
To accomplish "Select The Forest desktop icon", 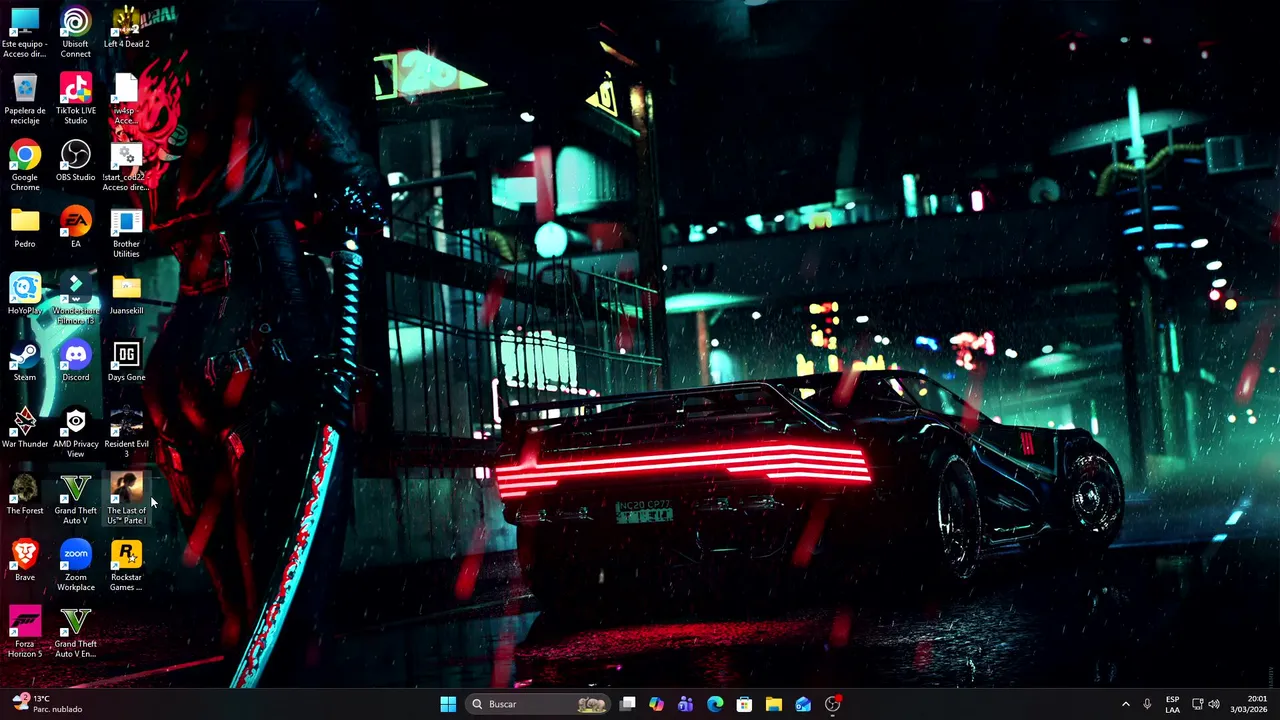I will point(25,494).
